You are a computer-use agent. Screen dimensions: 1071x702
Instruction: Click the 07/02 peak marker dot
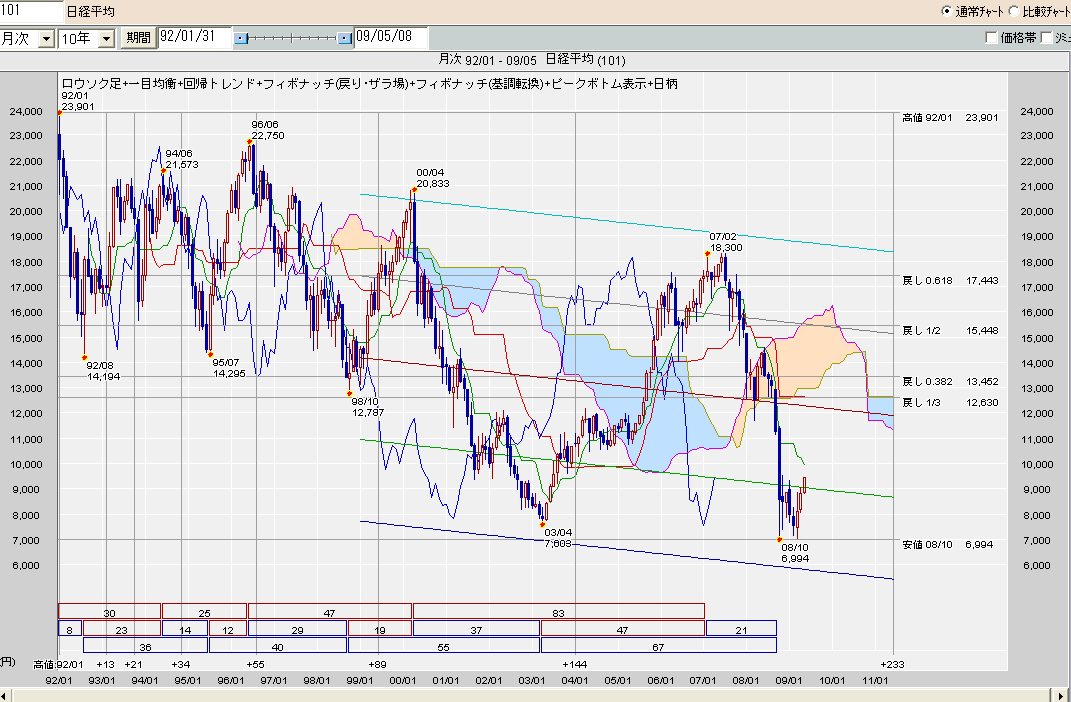coord(708,253)
